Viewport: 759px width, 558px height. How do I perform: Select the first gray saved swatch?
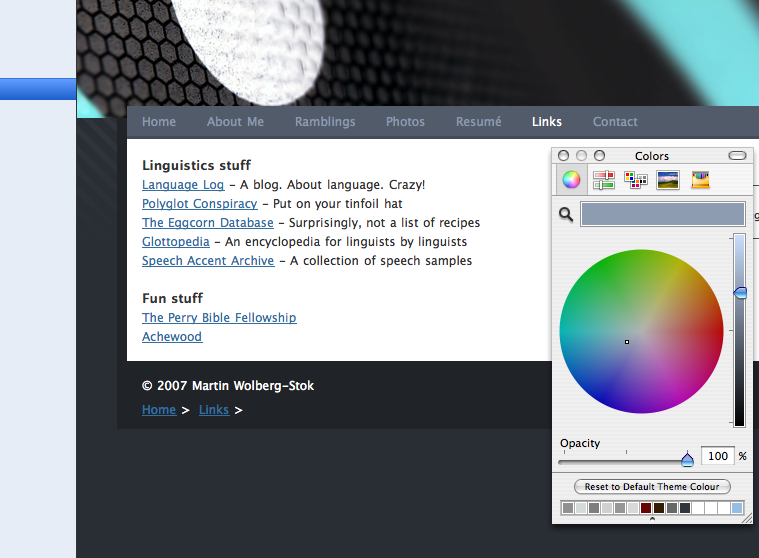568,508
